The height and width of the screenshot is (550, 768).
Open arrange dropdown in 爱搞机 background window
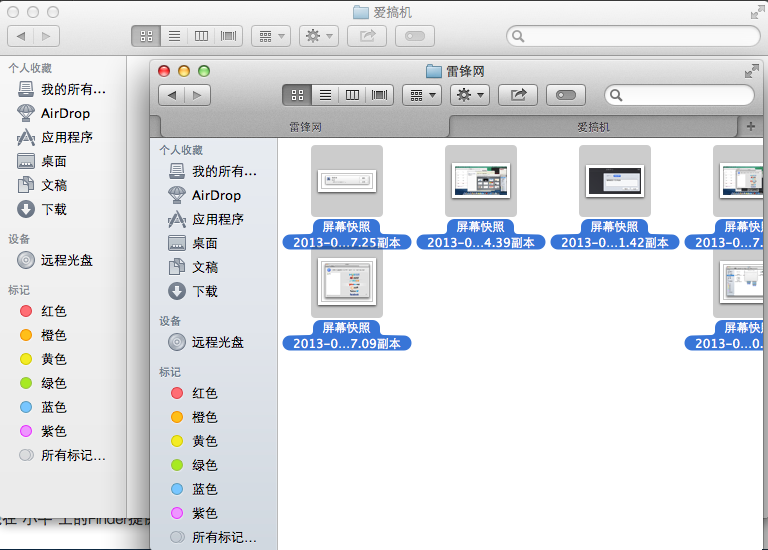point(271,36)
